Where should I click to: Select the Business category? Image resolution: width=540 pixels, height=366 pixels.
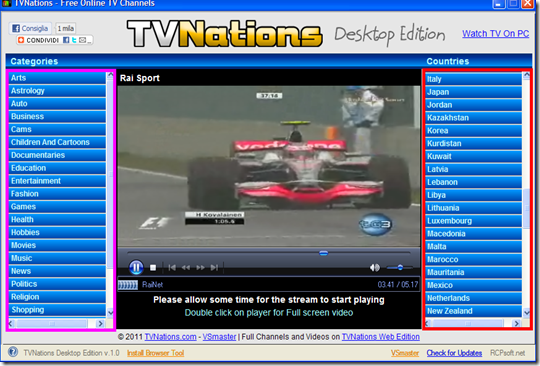[57, 116]
